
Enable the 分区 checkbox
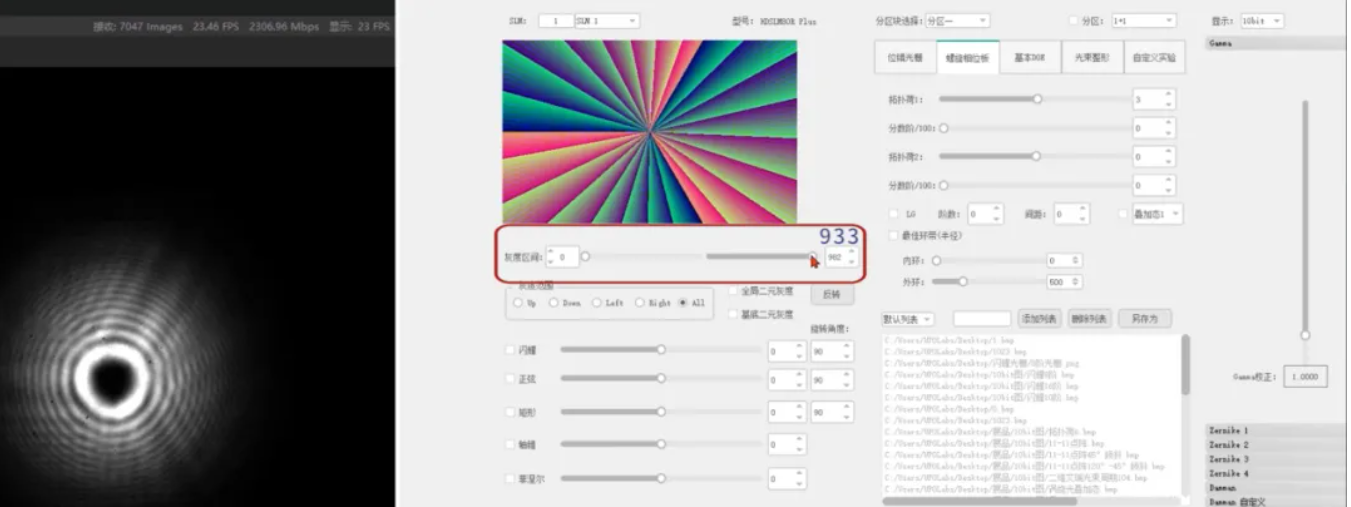coord(1074,20)
